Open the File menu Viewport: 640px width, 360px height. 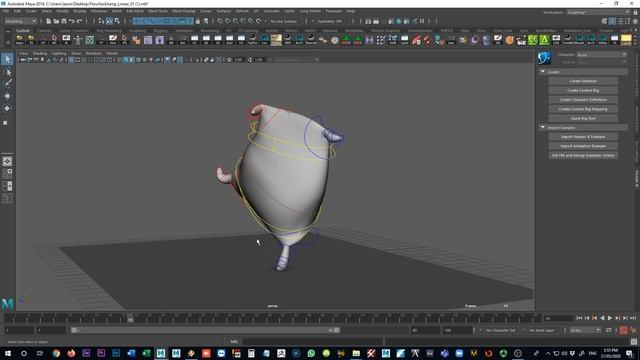pos(6,11)
